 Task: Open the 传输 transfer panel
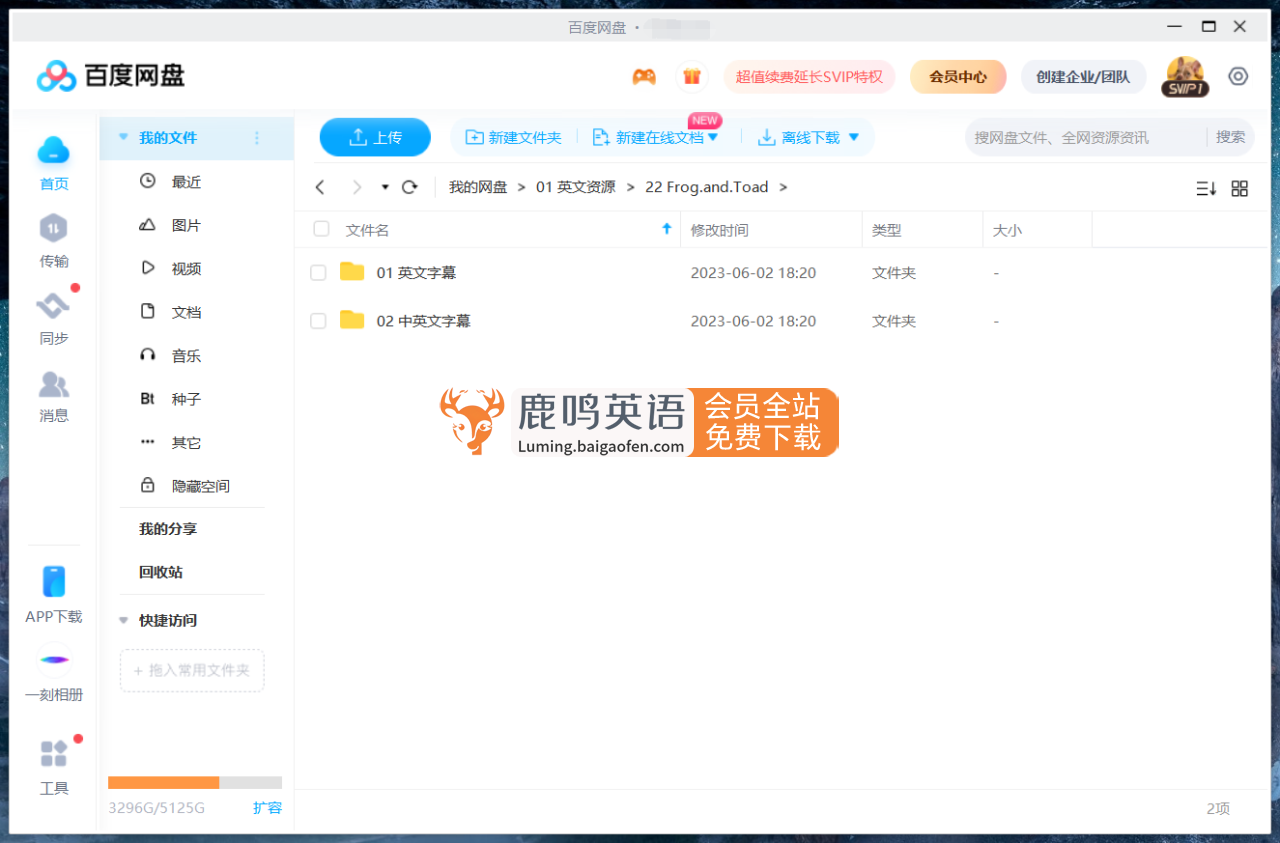click(54, 240)
